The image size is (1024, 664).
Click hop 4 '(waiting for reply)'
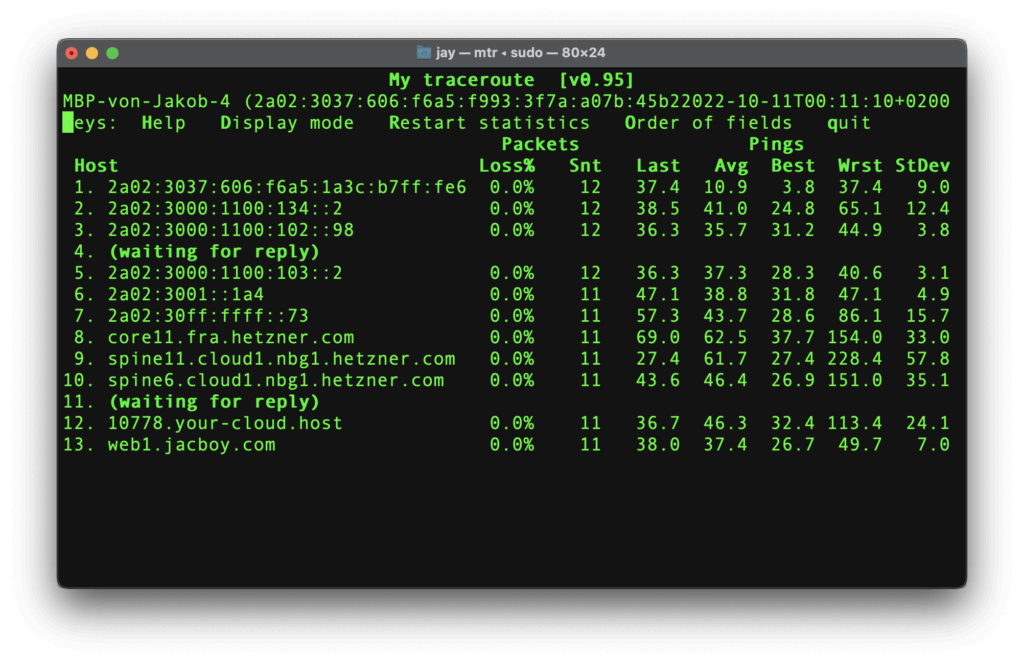click(x=214, y=252)
